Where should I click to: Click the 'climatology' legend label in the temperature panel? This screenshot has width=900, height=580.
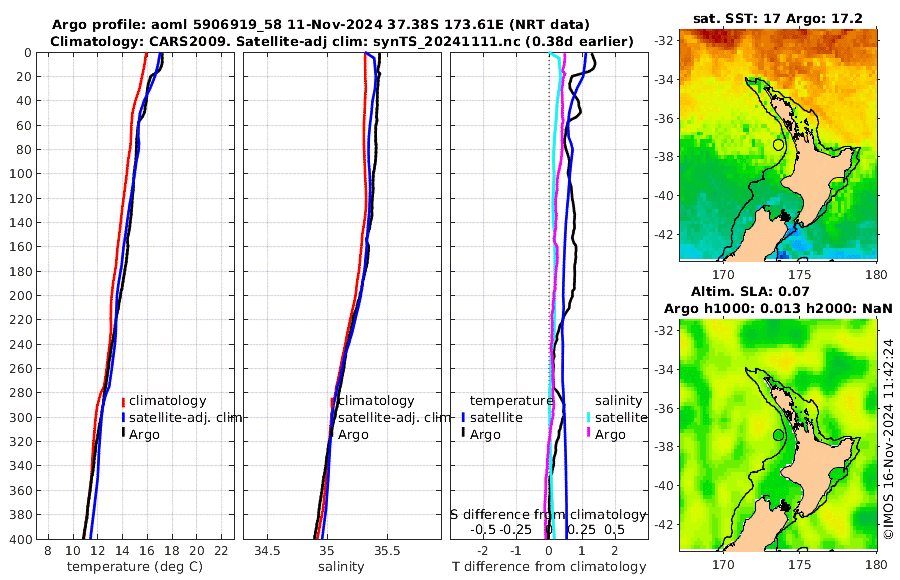[168, 401]
